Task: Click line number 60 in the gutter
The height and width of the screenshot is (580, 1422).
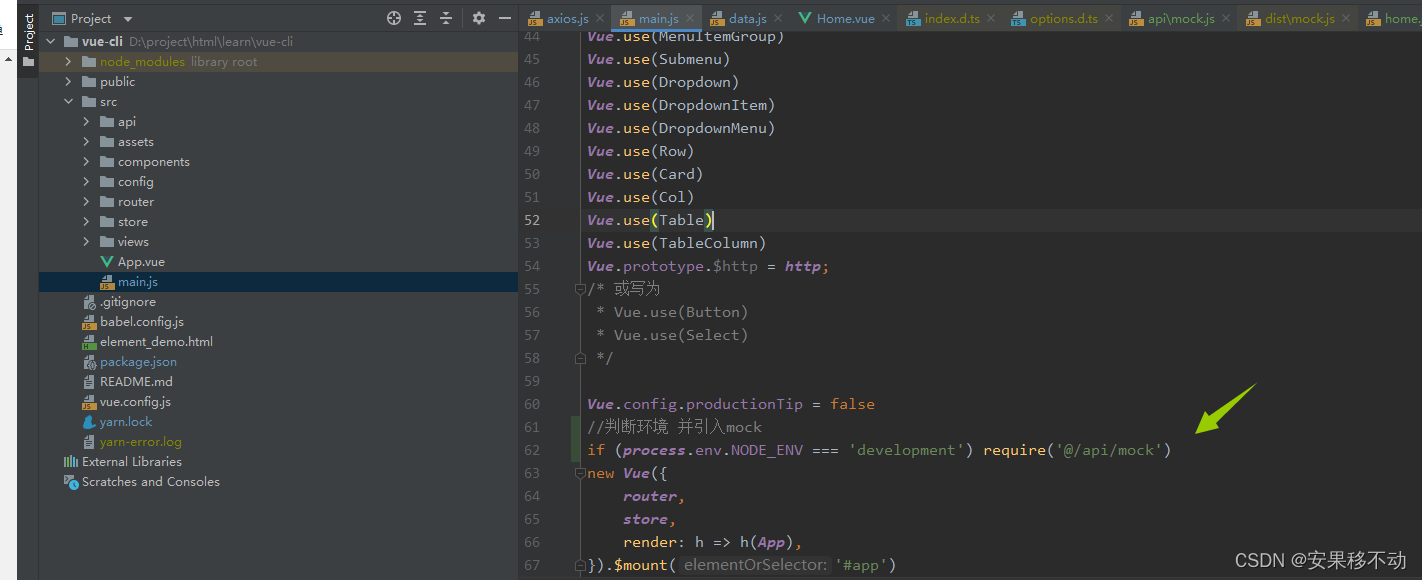Action: click(x=531, y=404)
